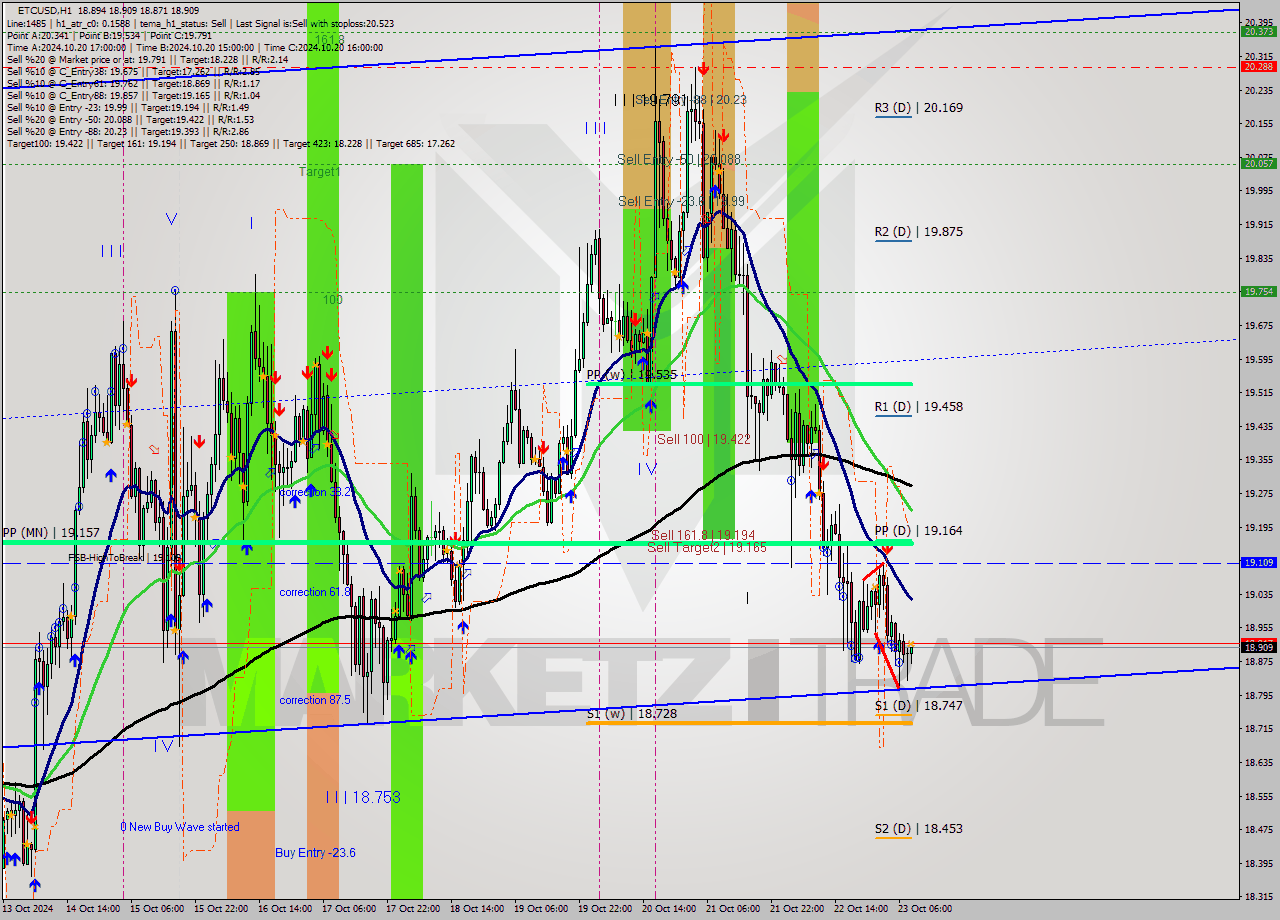The height and width of the screenshot is (920, 1280).
Task: Click the green 20.057 price tag
Action: (x=1258, y=163)
